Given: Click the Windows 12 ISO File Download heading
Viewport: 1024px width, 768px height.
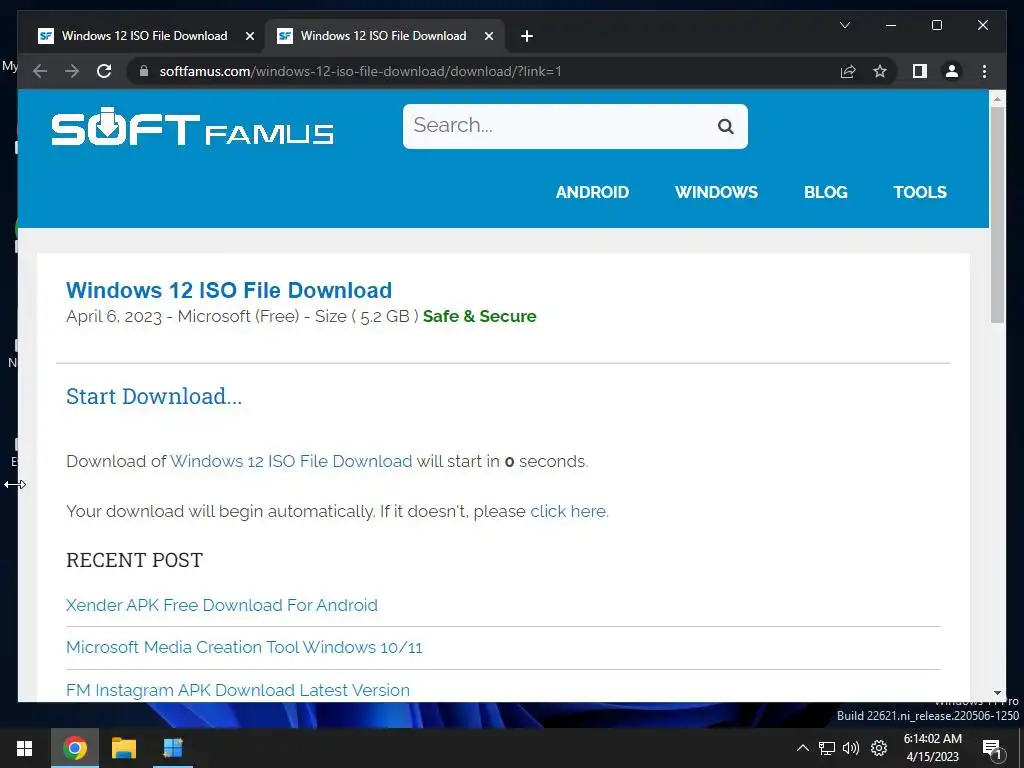Looking at the screenshot, I should [229, 290].
